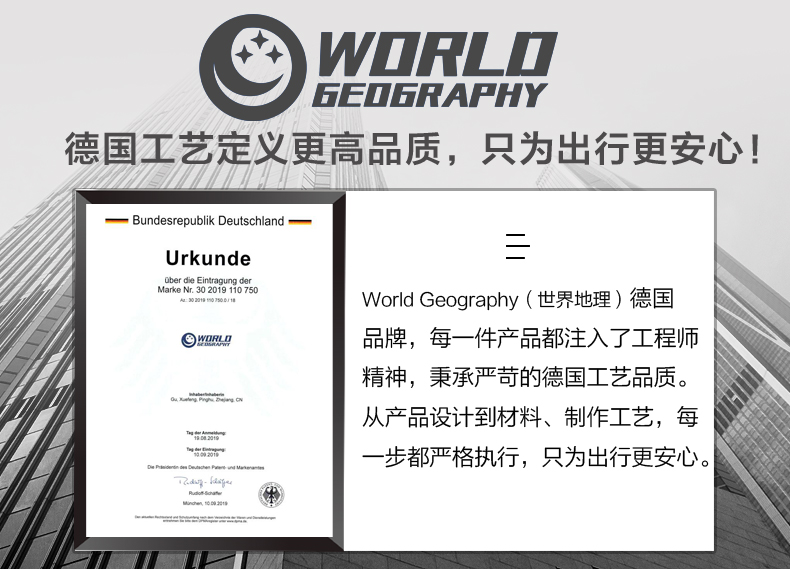The height and width of the screenshot is (570, 790).
Task: Click the large WORLD wordmark text
Action: [436, 54]
